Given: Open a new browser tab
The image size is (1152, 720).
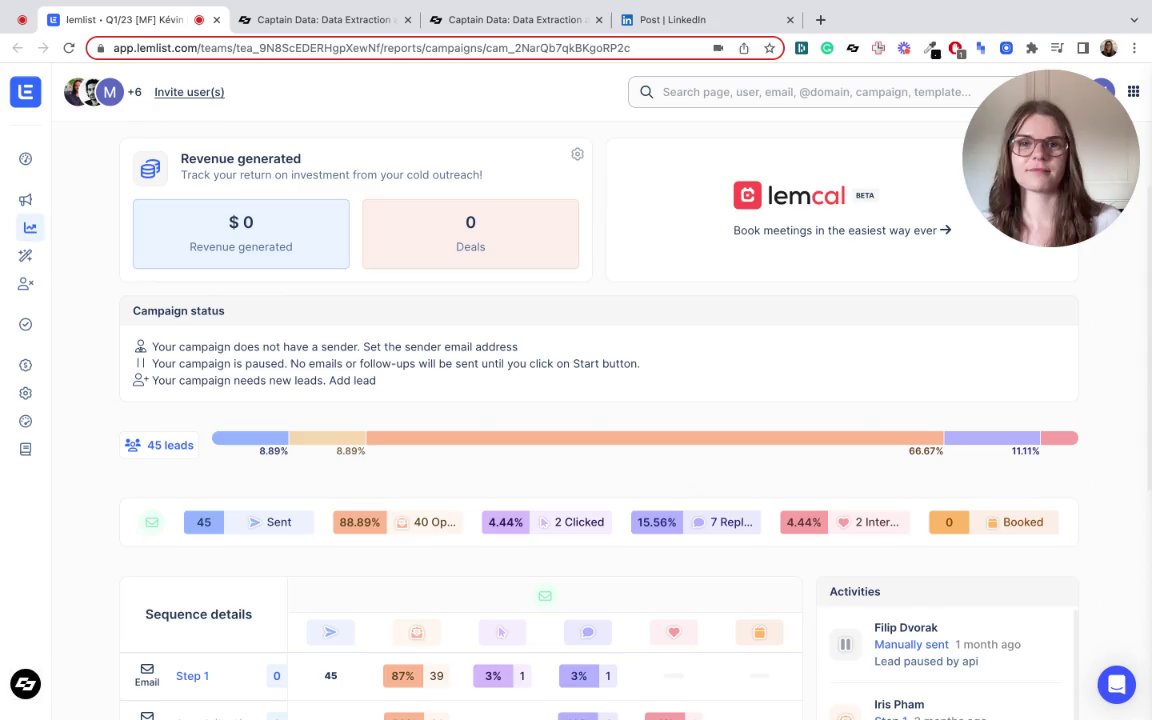Looking at the screenshot, I should (x=821, y=20).
